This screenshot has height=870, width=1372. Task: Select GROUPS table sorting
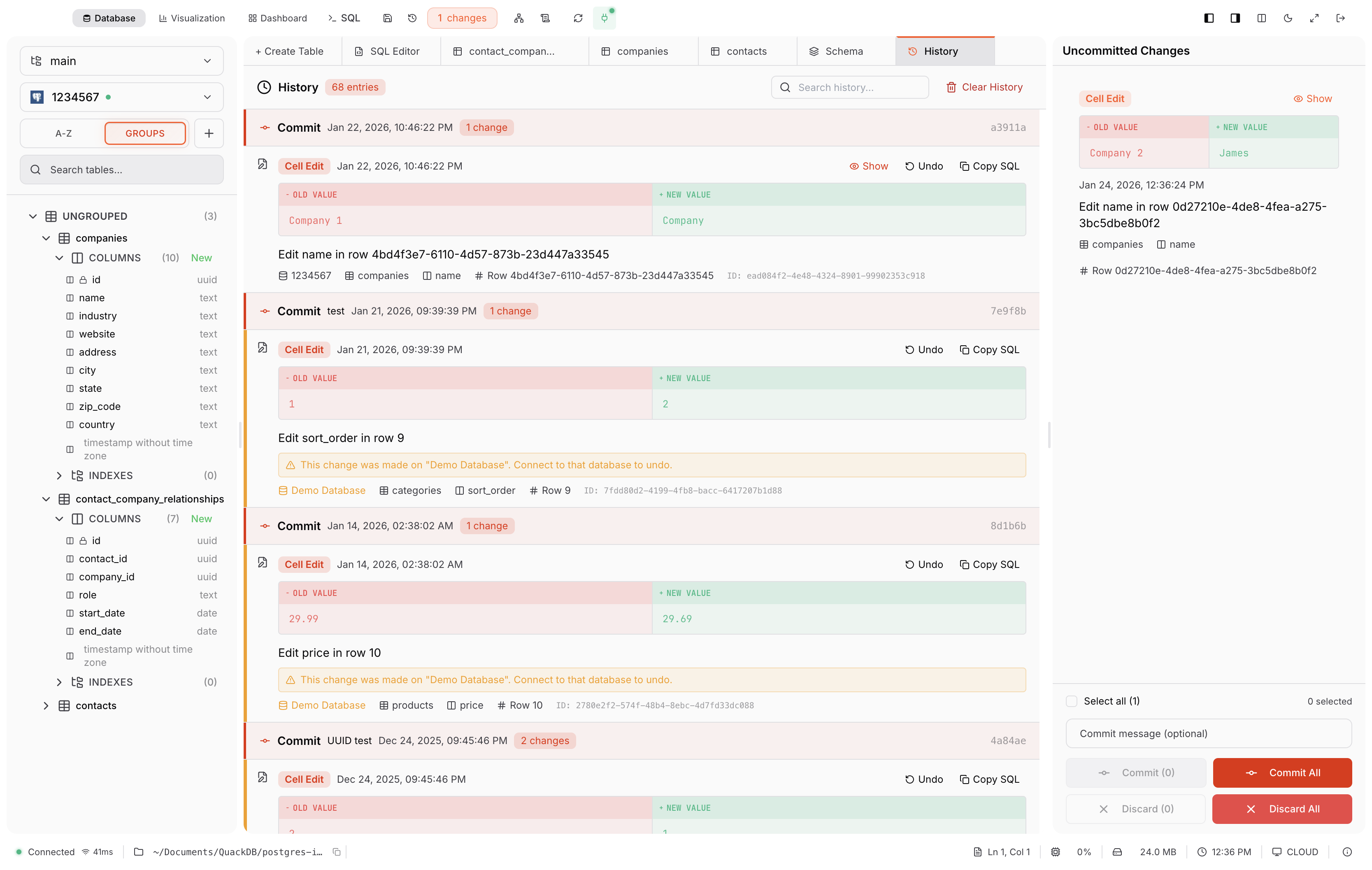(145, 133)
